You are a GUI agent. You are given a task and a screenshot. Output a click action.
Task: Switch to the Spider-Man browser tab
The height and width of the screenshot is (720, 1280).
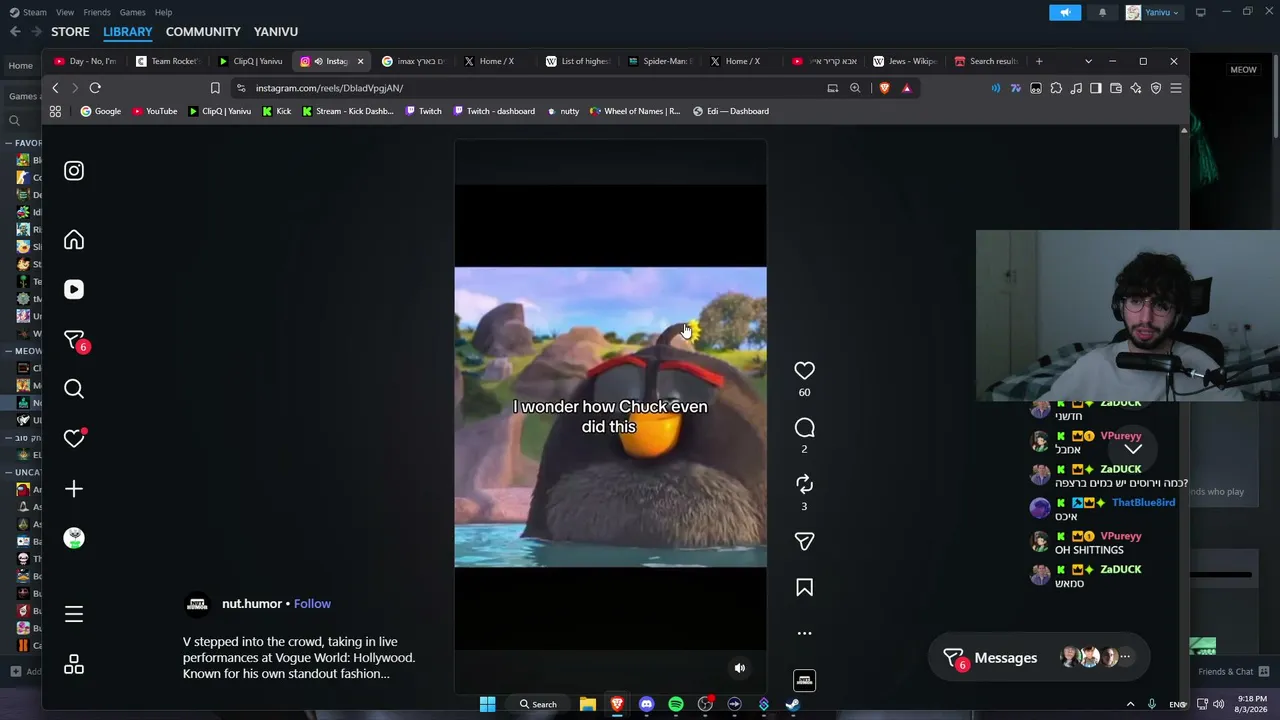(x=660, y=61)
